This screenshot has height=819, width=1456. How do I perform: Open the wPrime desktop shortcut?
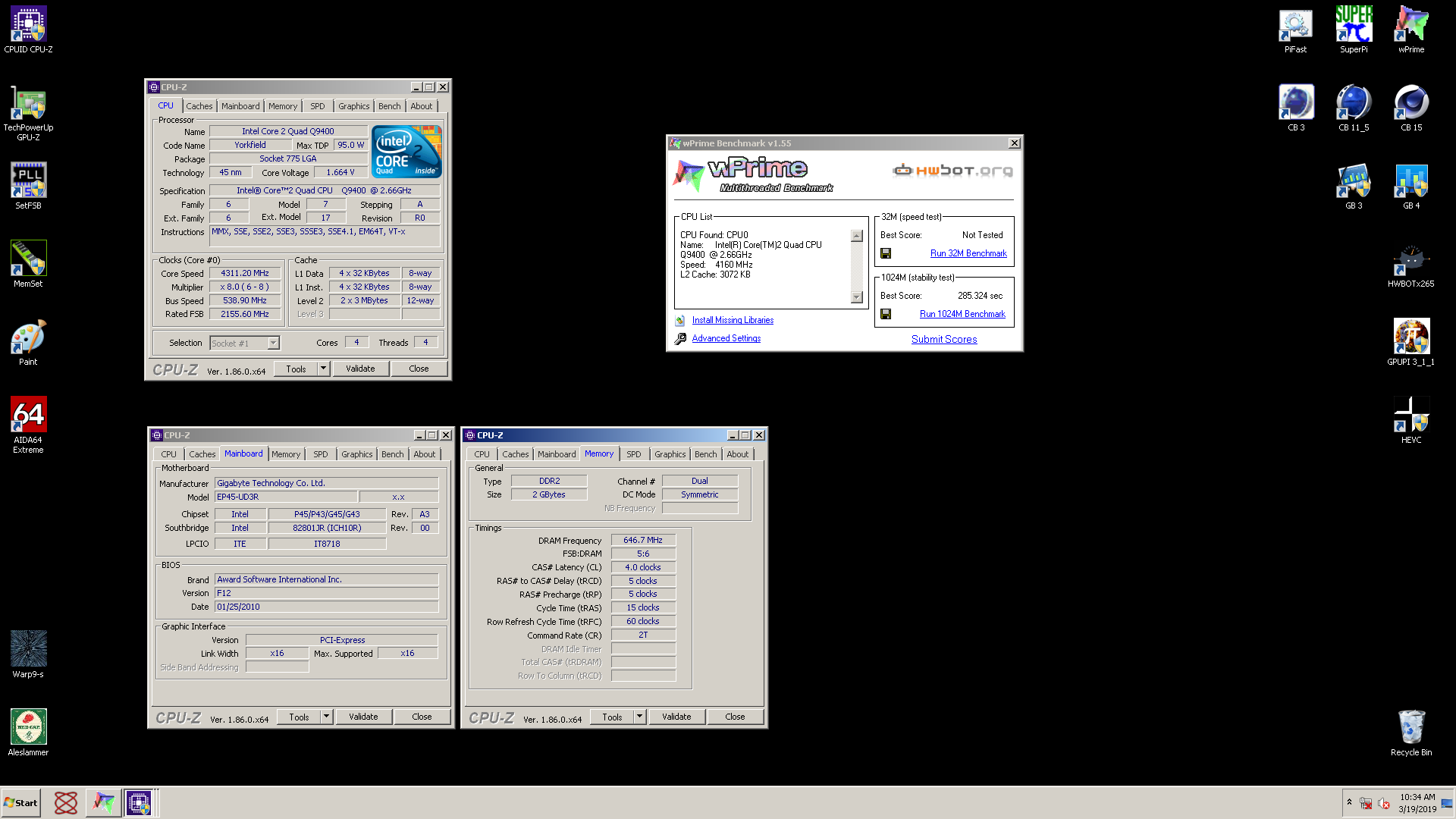point(1411,30)
